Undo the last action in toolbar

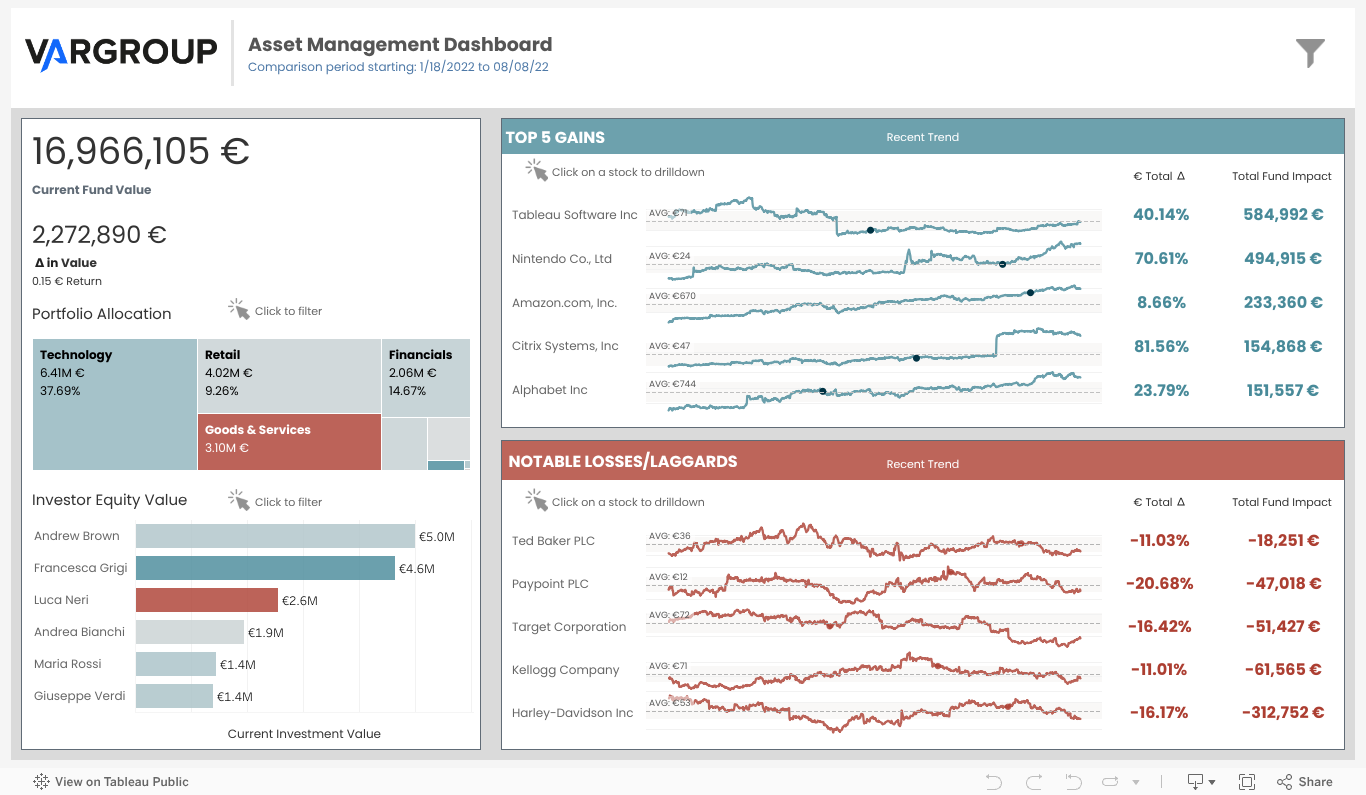pyautogui.click(x=993, y=782)
